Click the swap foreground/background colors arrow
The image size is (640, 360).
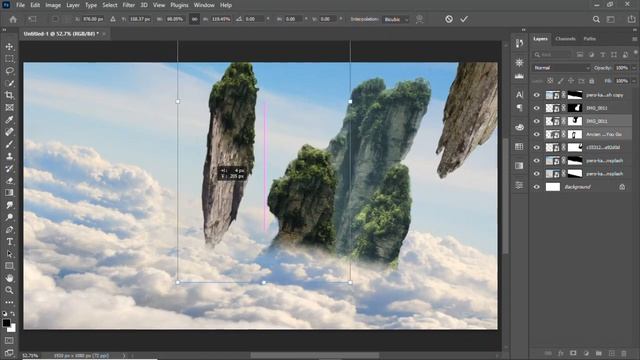coord(13,314)
